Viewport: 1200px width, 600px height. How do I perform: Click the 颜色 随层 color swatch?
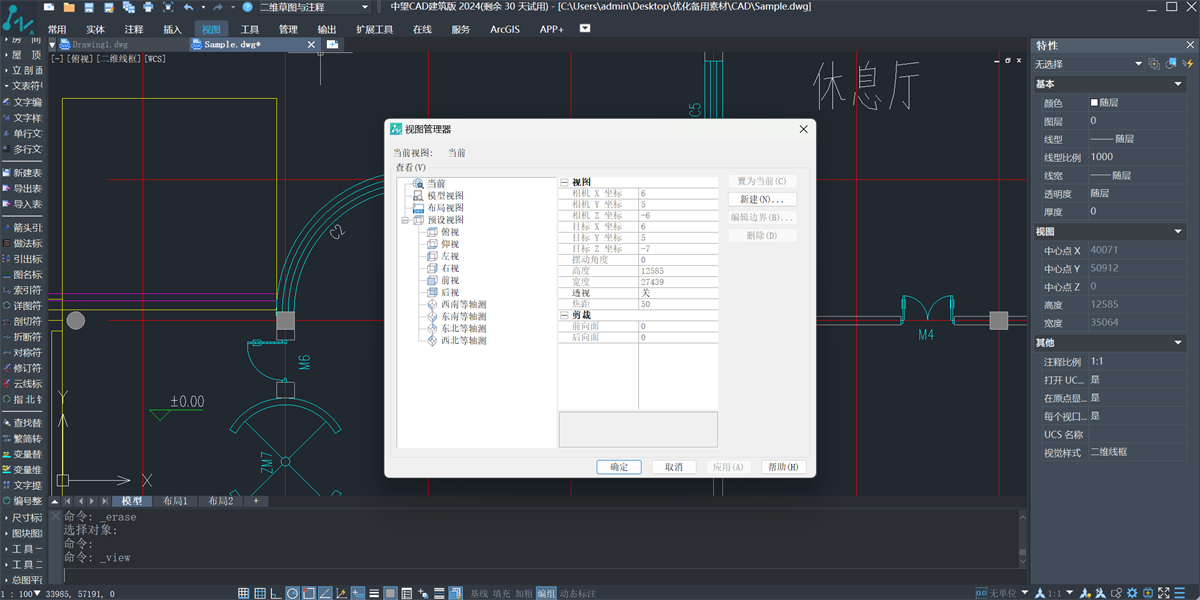(1094, 103)
